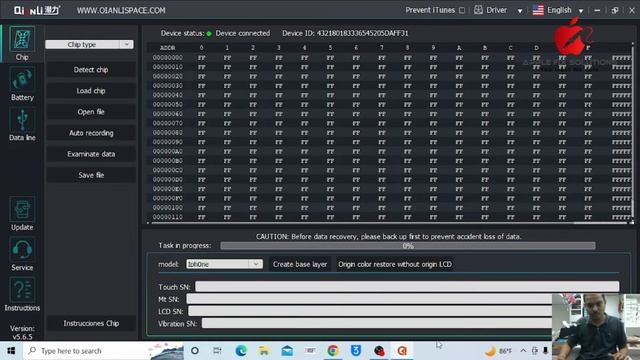Open the Windows Start menu
Image resolution: width=640 pixels, height=360 pixels.
coord(11,351)
